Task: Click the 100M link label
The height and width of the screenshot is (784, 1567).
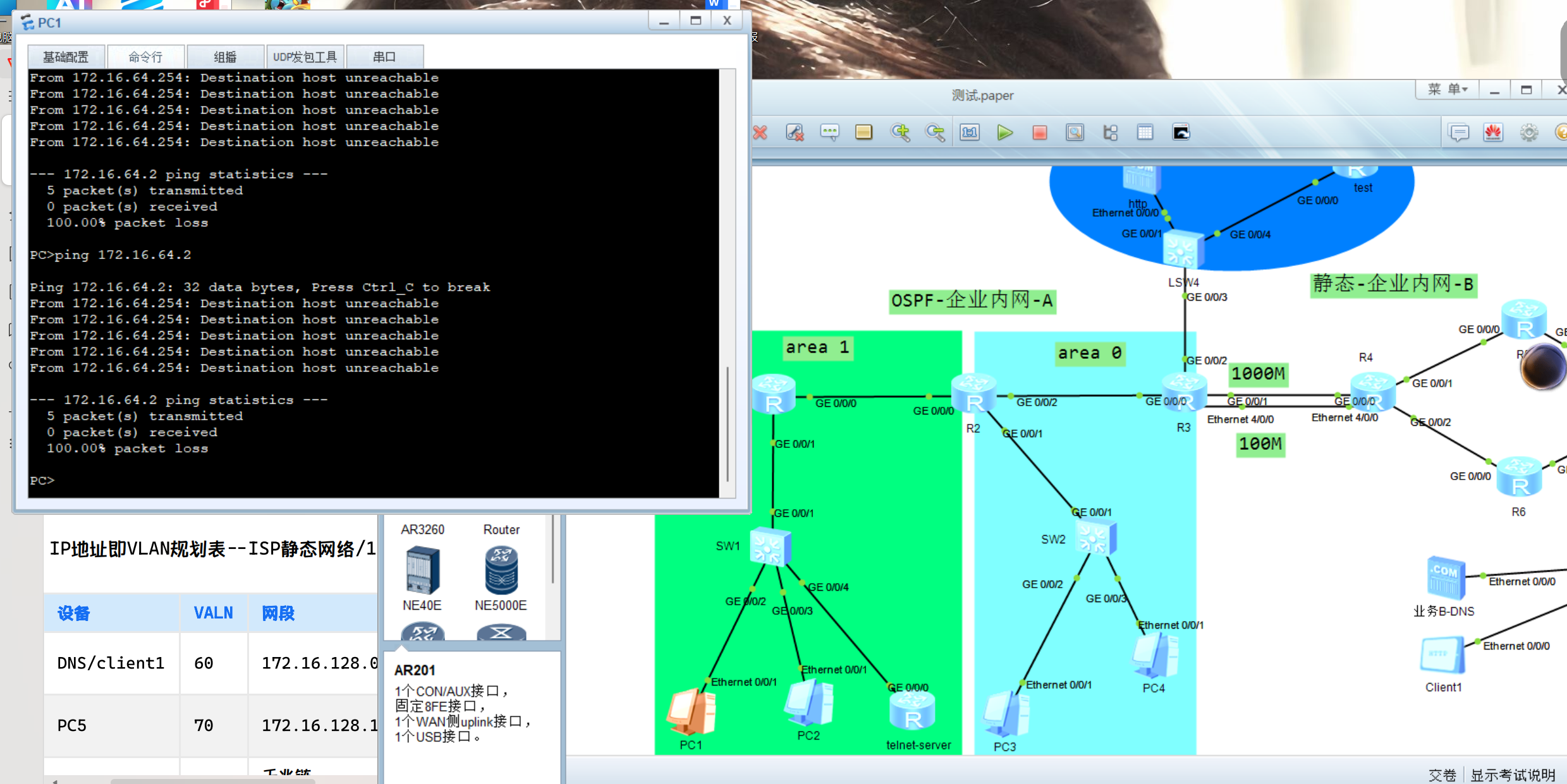Action: point(1260,444)
